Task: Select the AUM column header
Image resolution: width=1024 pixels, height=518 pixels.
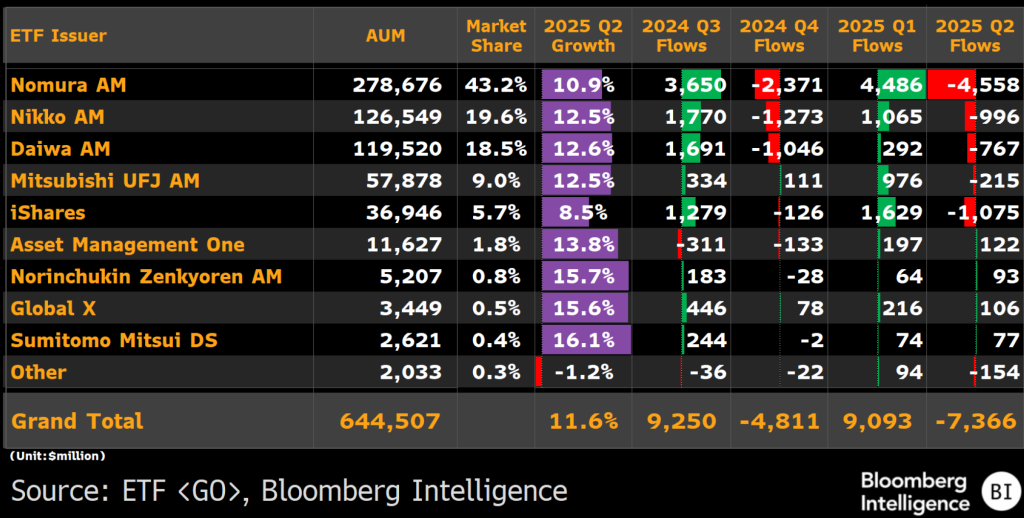Action: 385,36
